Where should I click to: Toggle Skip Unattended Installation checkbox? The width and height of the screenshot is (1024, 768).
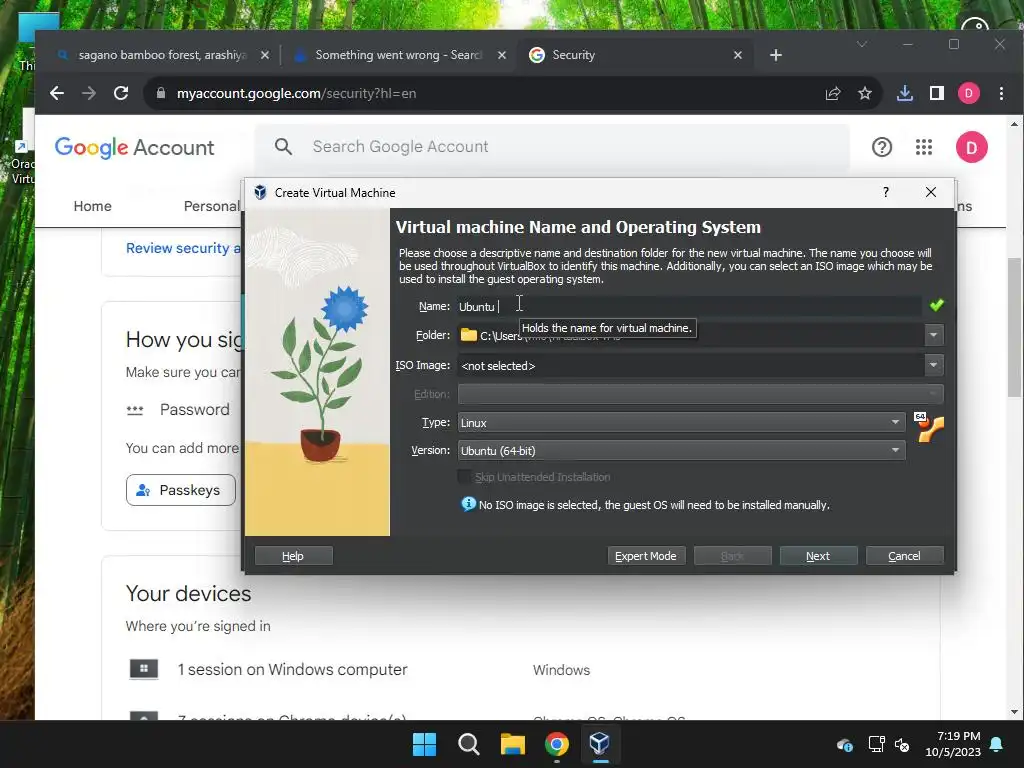click(464, 477)
